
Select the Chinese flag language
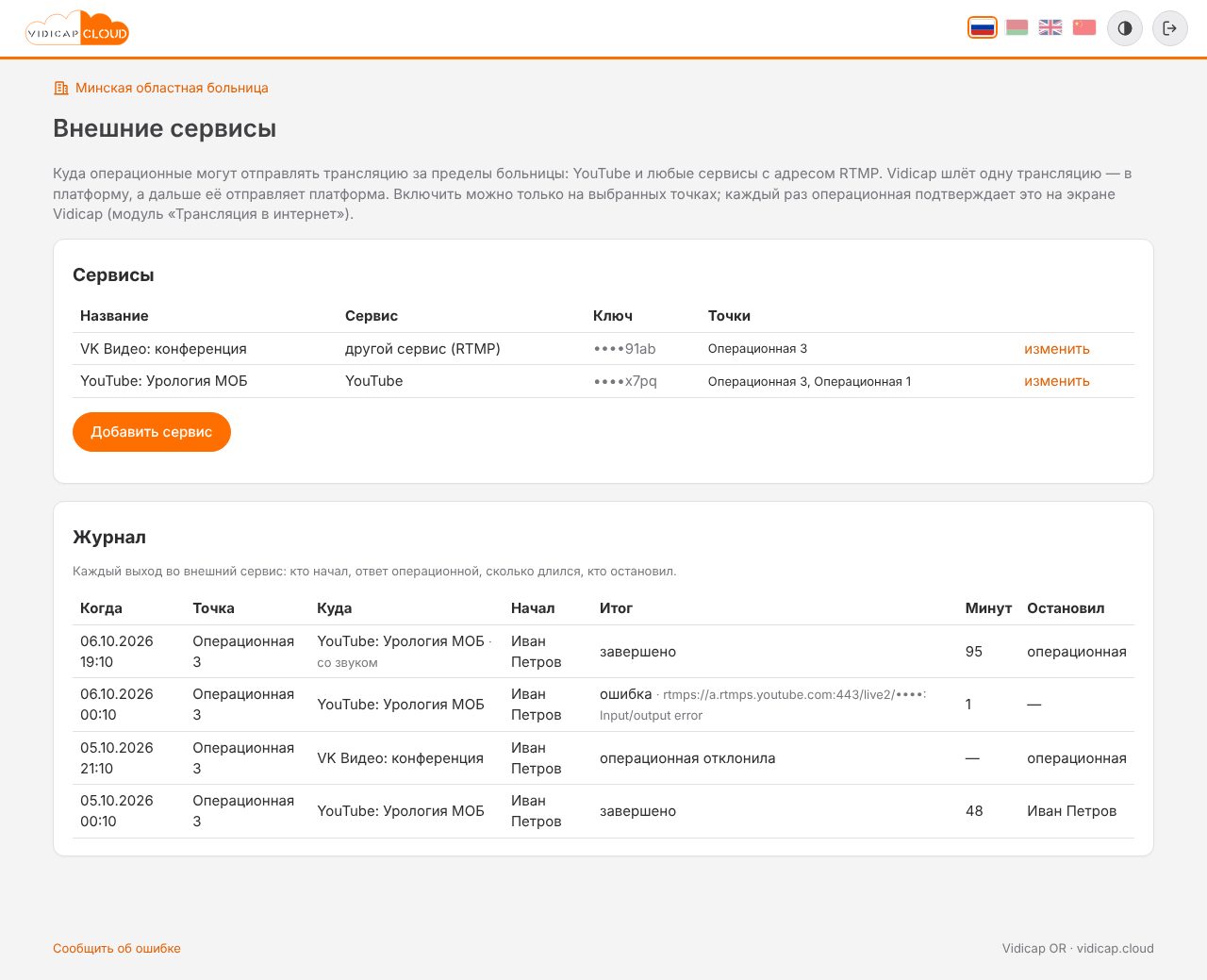(1084, 27)
